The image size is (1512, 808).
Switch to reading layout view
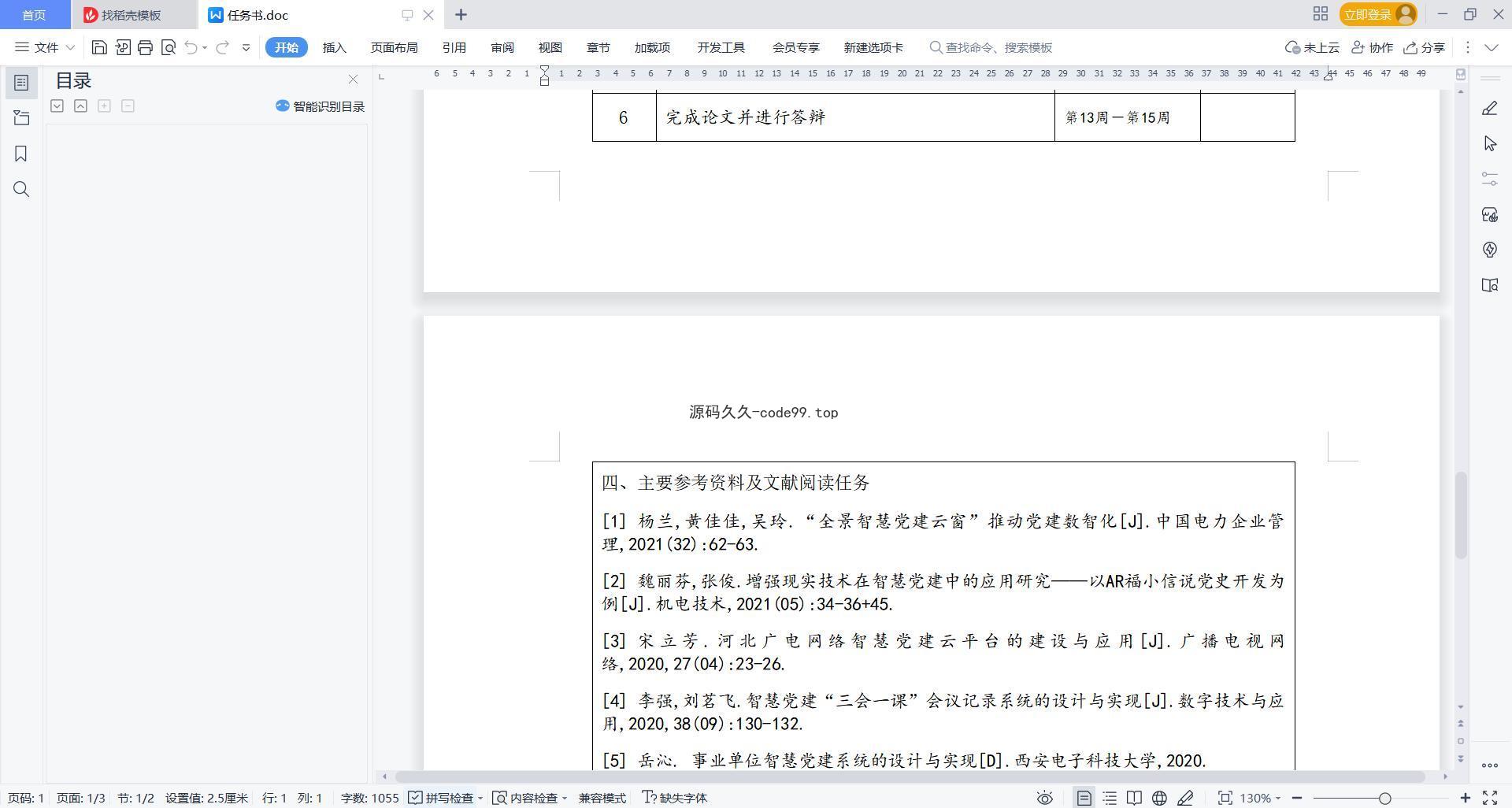(x=1134, y=799)
